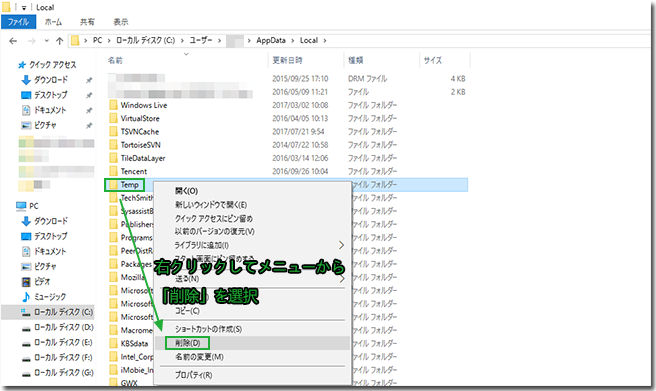Sort by 名前 column header
This screenshot has height=391, width=656.
[x=115, y=60]
